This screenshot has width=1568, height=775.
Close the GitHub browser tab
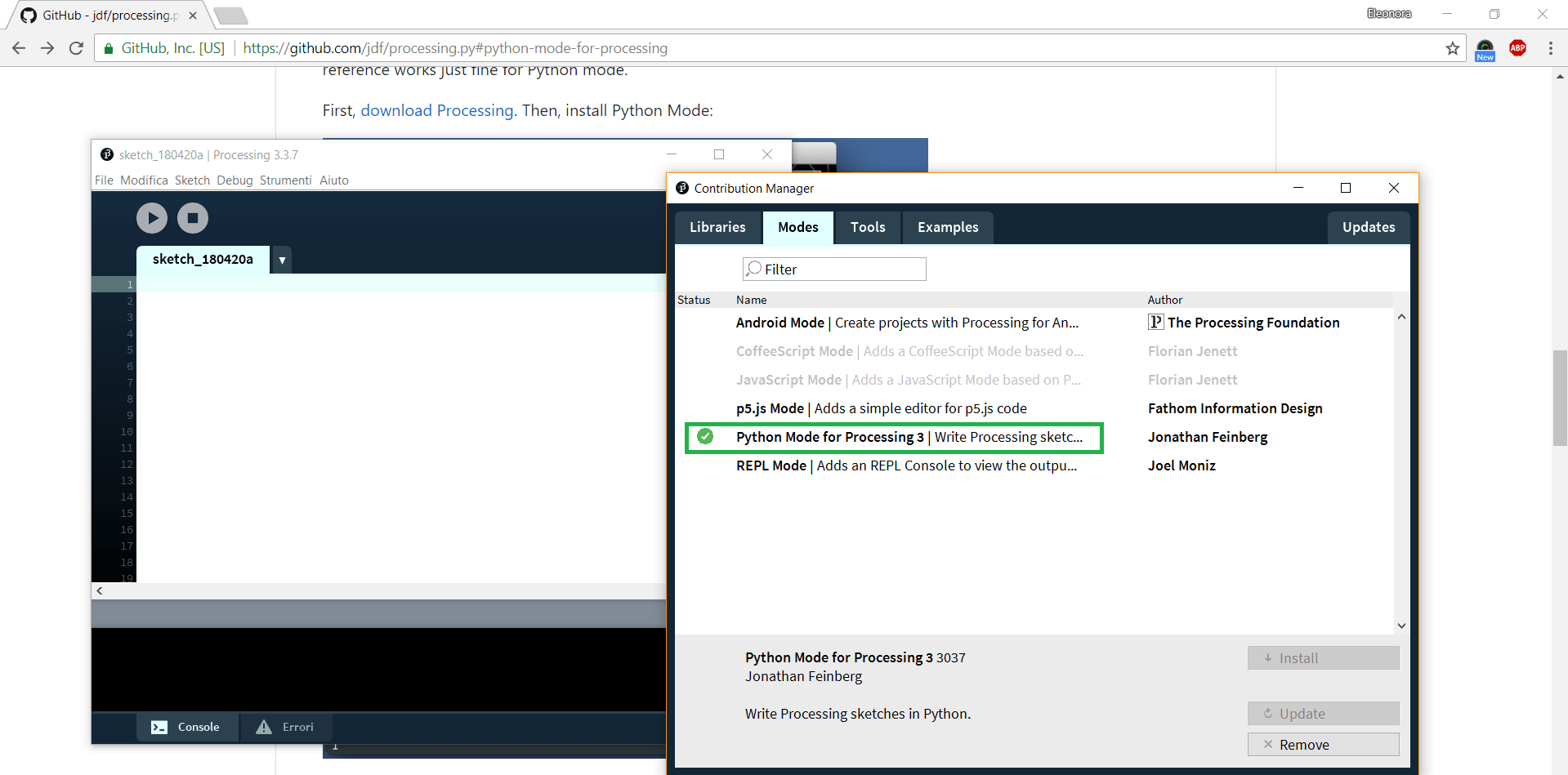[x=193, y=16]
